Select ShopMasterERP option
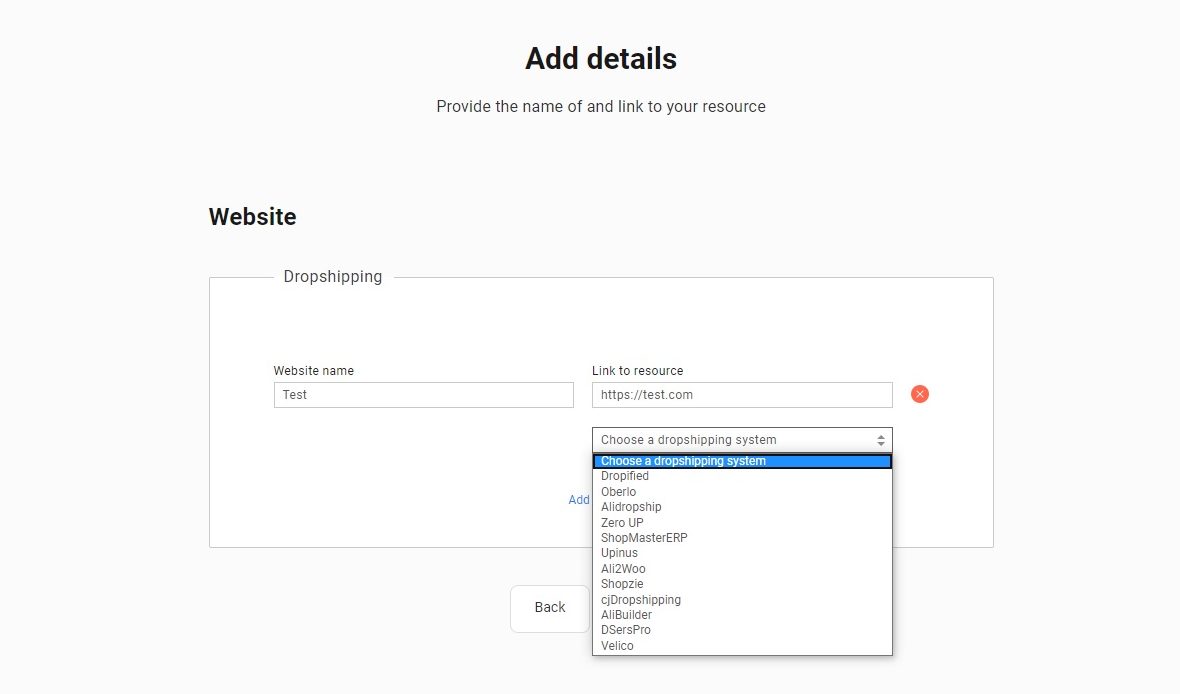This screenshot has height=694, width=1180. pos(742,537)
